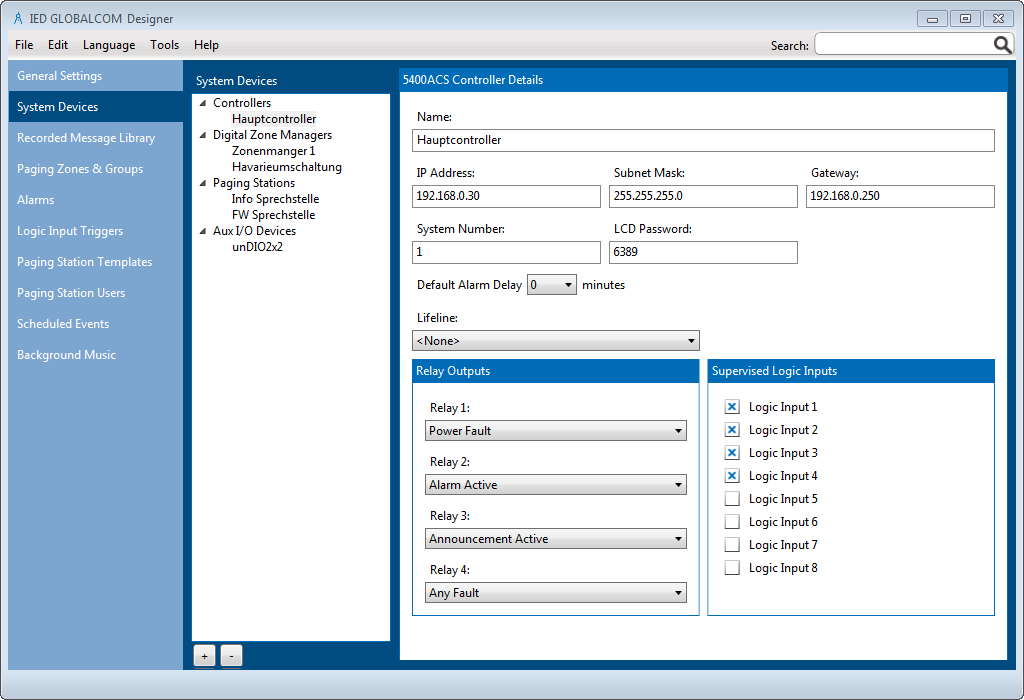Click the add device plus button
The height and width of the screenshot is (700, 1024).
(x=204, y=656)
